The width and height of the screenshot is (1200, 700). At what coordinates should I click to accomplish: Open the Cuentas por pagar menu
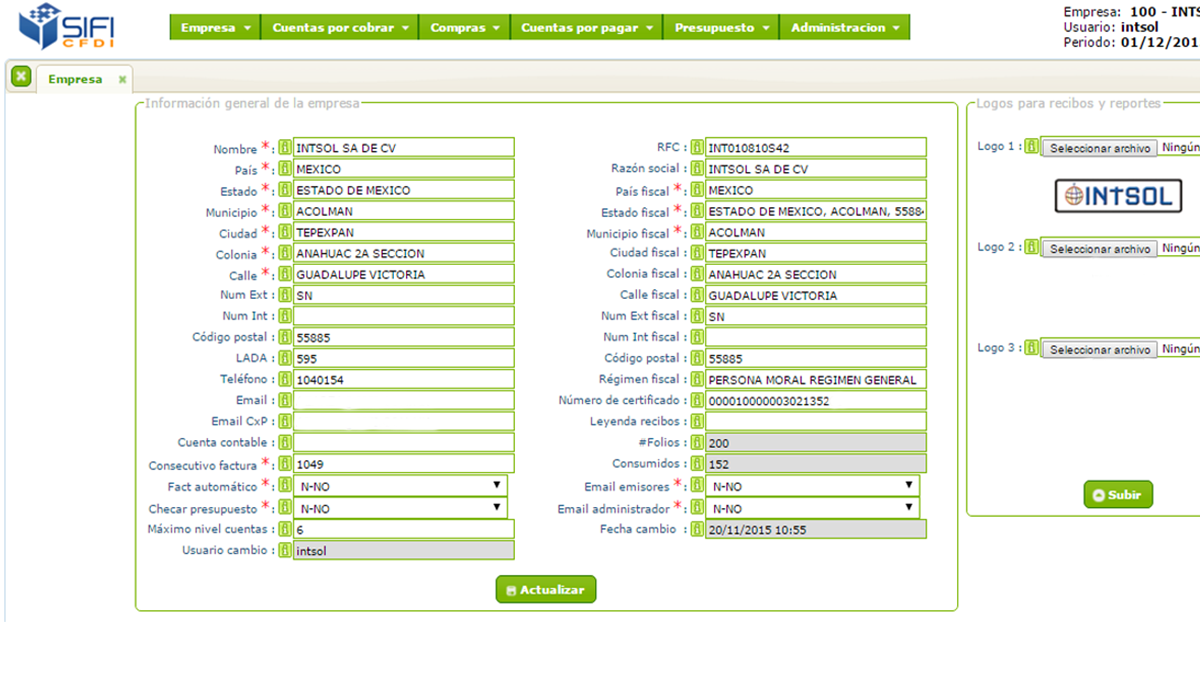coord(586,28)
